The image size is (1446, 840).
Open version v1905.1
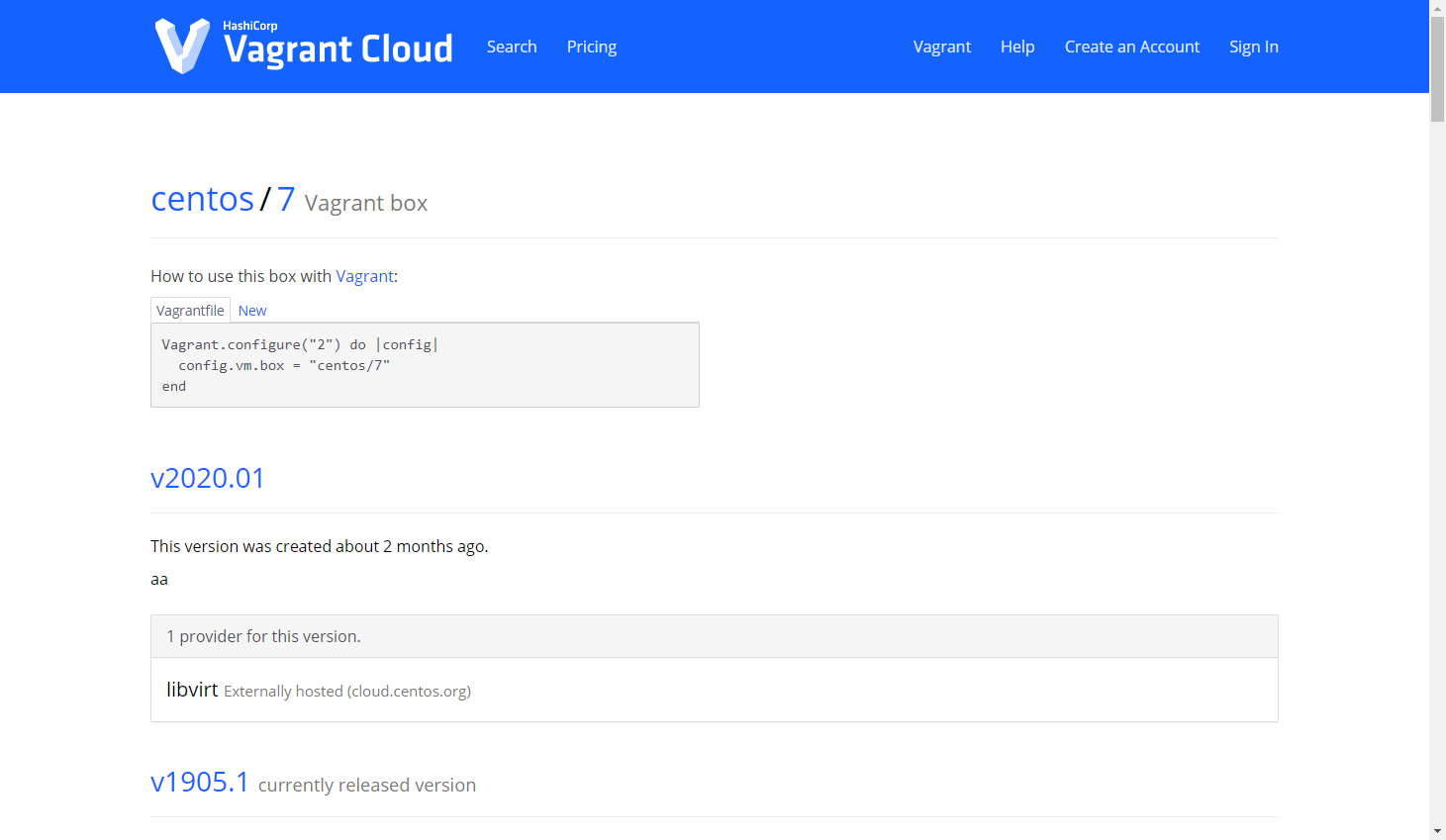[x=200, y=782]
